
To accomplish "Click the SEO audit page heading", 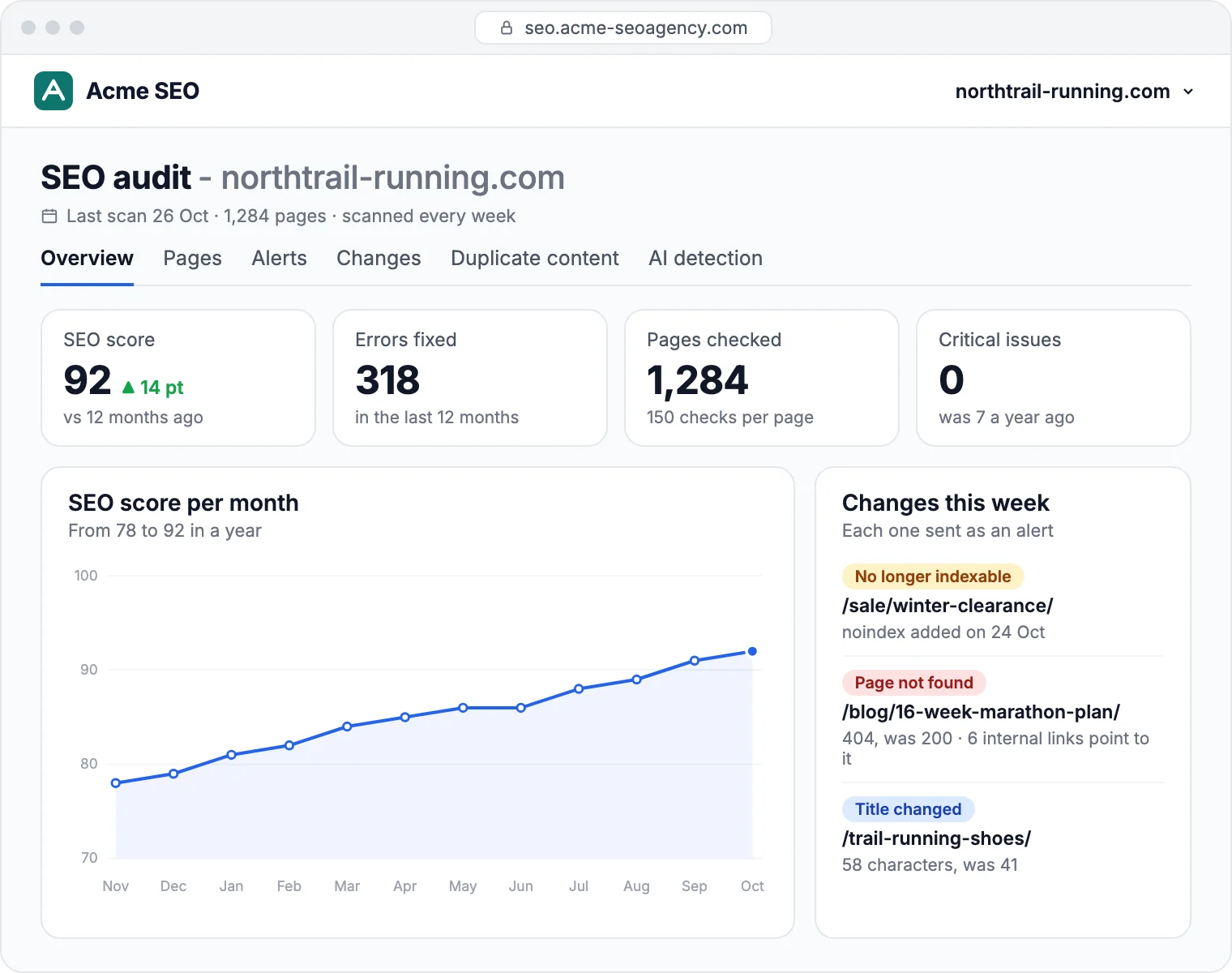I will click(303, 178).
